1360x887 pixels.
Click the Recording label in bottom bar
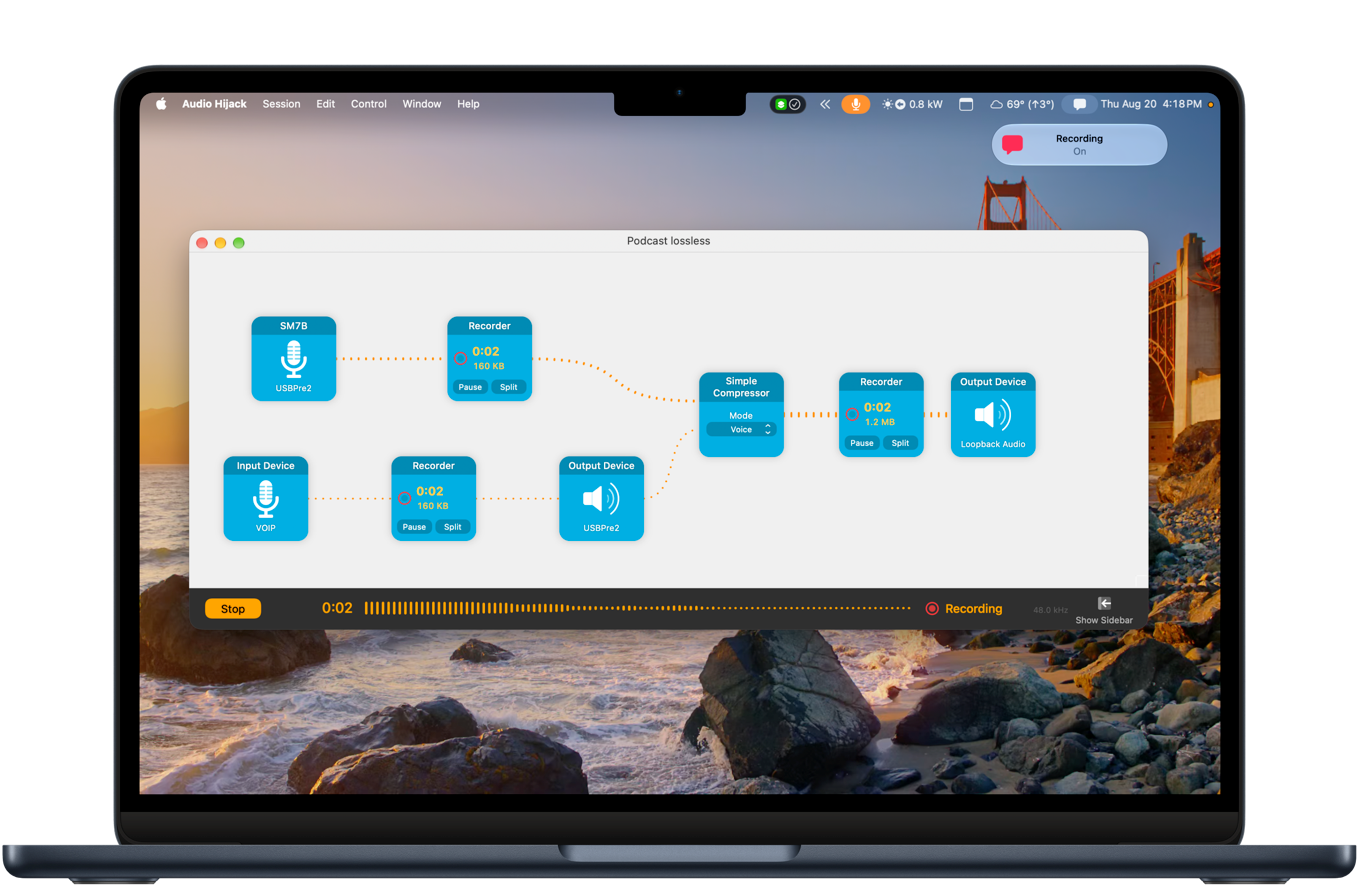click(973, 608)
